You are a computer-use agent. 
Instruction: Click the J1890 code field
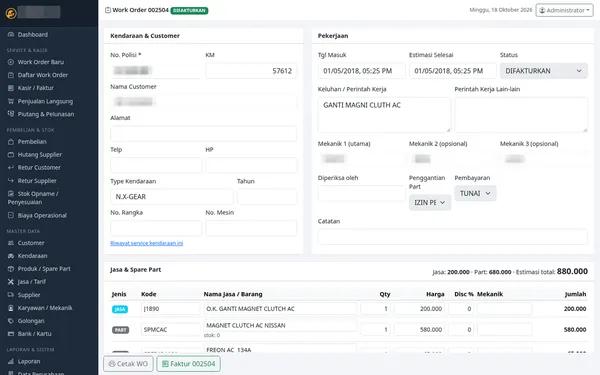[x=171, y=309]
